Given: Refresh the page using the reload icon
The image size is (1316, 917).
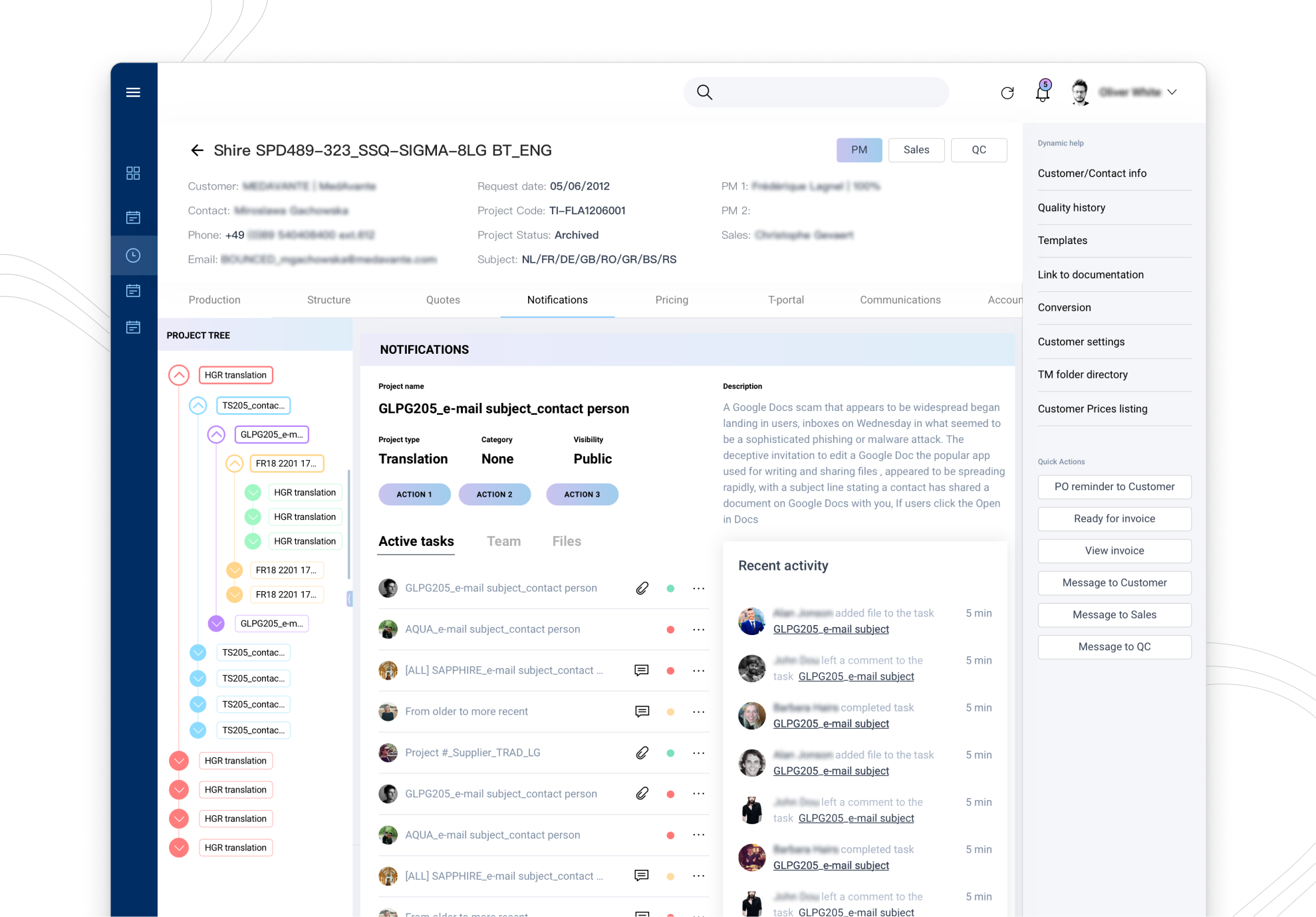Looking at the screenshot, I should pos(1007,92).
